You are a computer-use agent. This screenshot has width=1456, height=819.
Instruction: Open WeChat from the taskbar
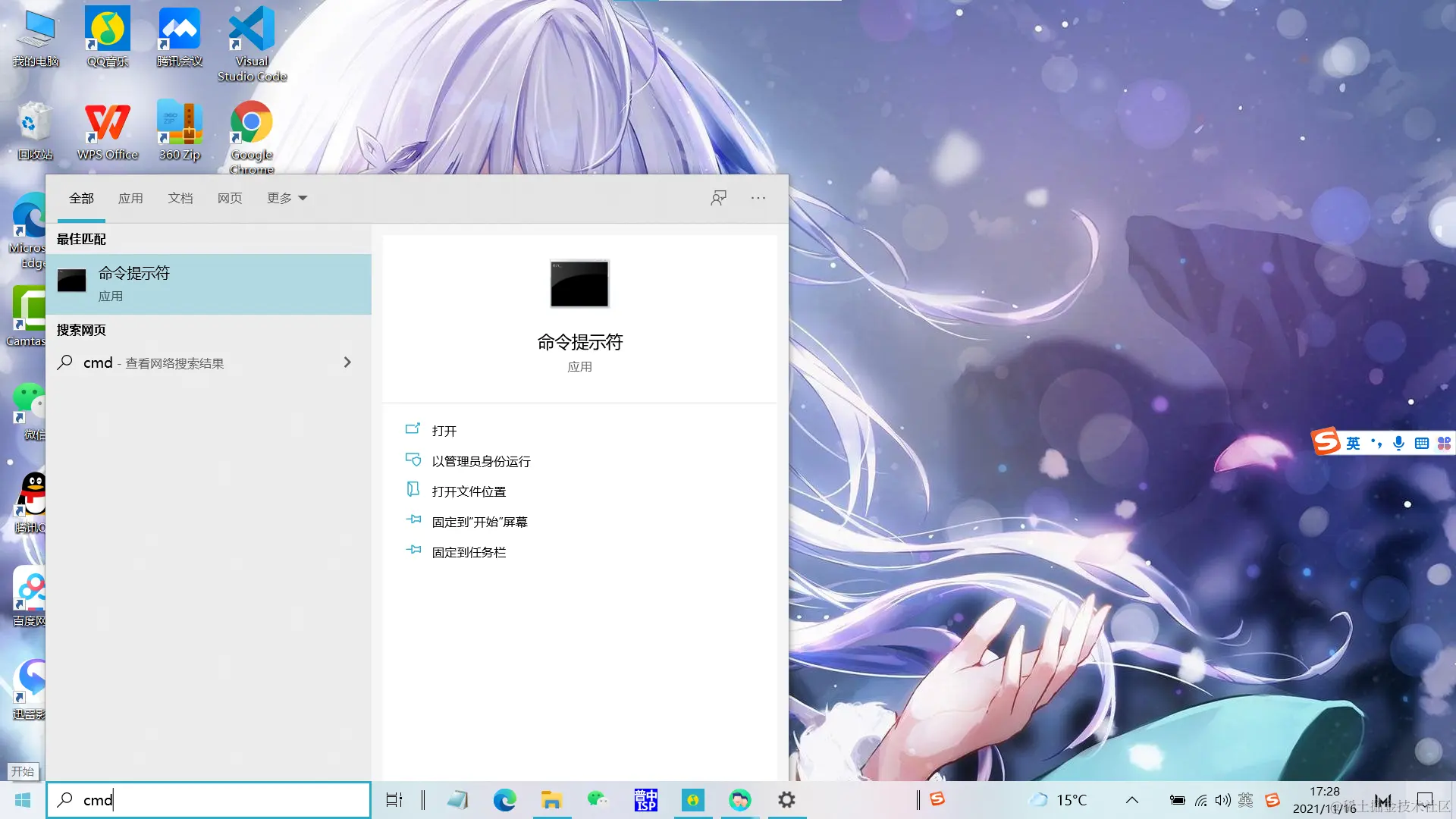click(598, 800)
